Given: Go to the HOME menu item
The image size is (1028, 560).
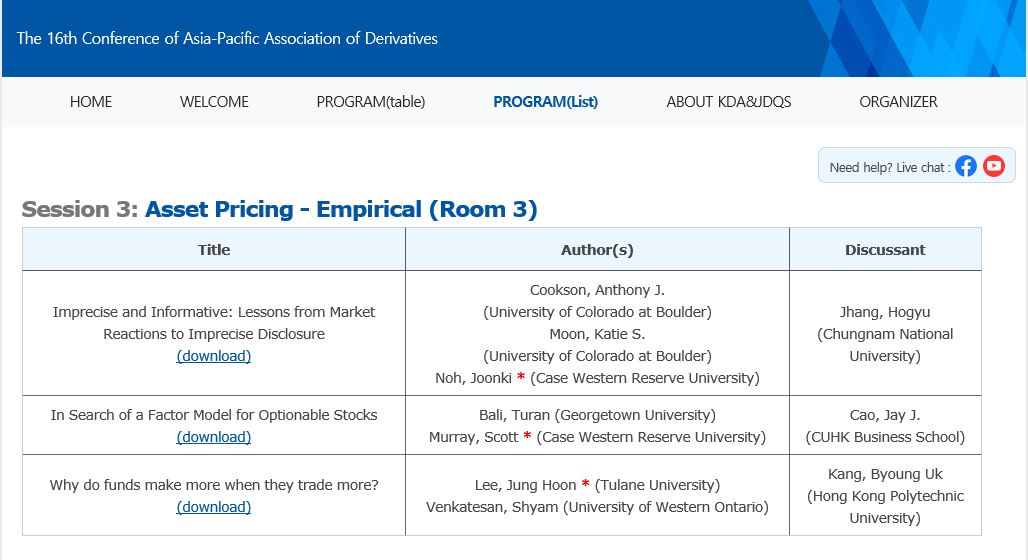Looking at the screenshot, I should pos(91,102).
